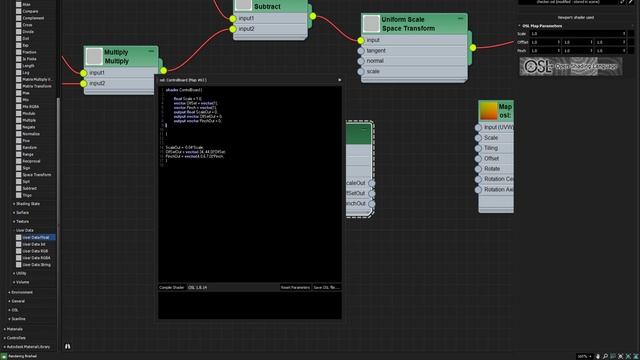The width and height of the screenshot is (640, 360).
Task: Expand the Utility category
Action: click(20, 273)
